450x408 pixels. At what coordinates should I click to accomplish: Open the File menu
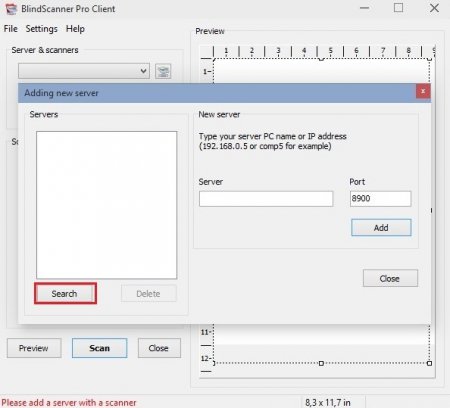(11, 29)
